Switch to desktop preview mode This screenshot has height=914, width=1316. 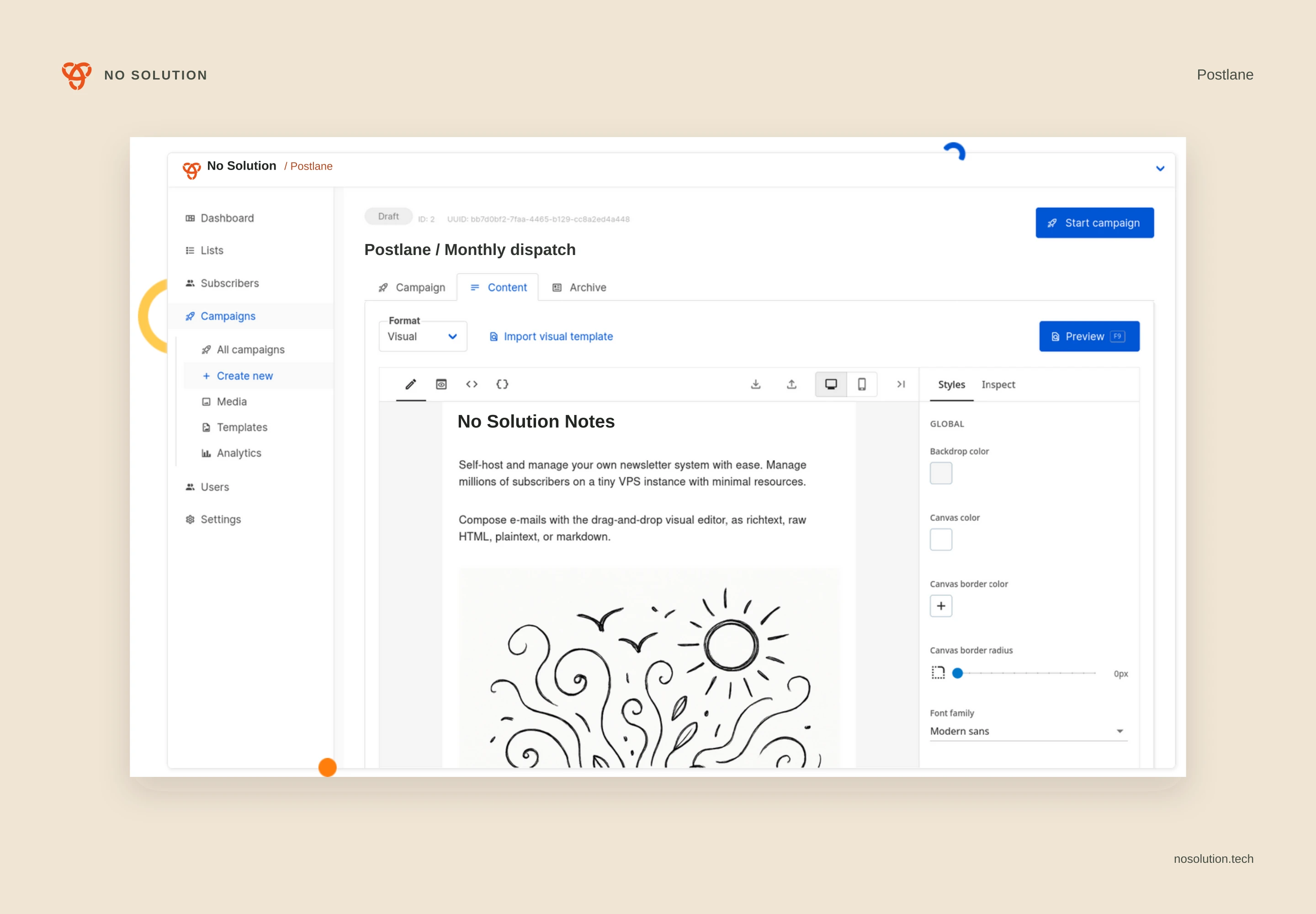tap(831, 384)
